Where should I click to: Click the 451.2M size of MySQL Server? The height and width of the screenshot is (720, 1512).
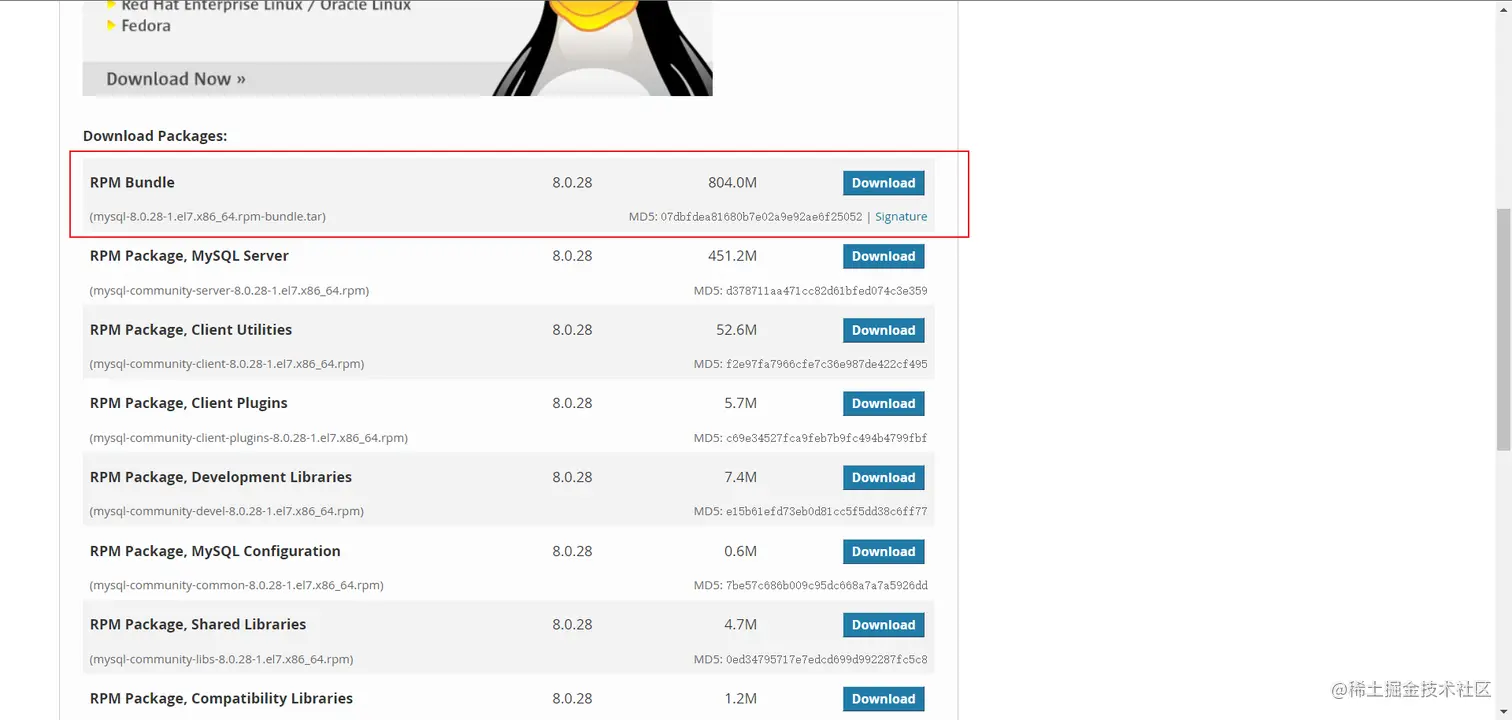tap(732, 256)
